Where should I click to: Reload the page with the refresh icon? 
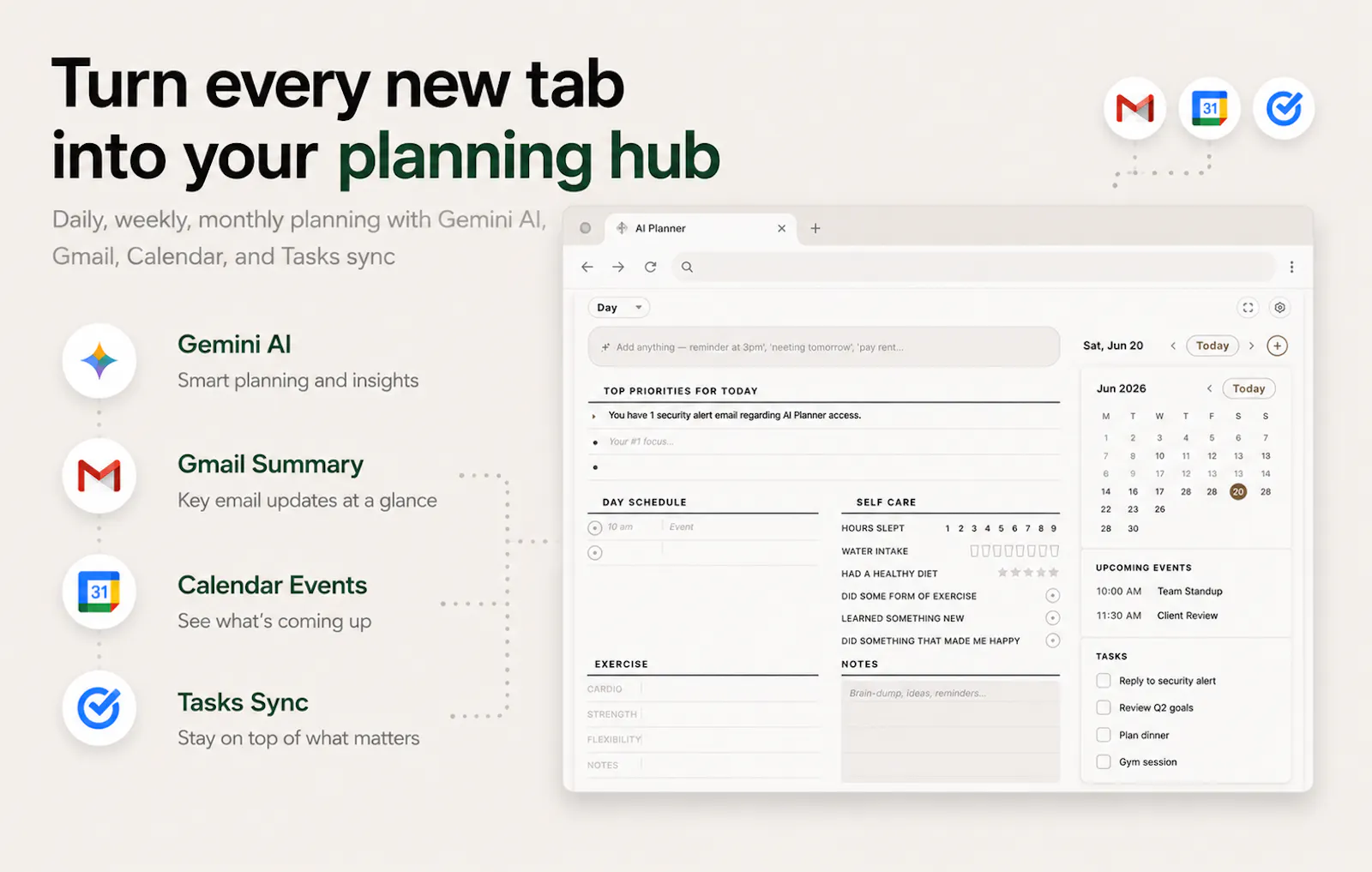coord(651,267)
